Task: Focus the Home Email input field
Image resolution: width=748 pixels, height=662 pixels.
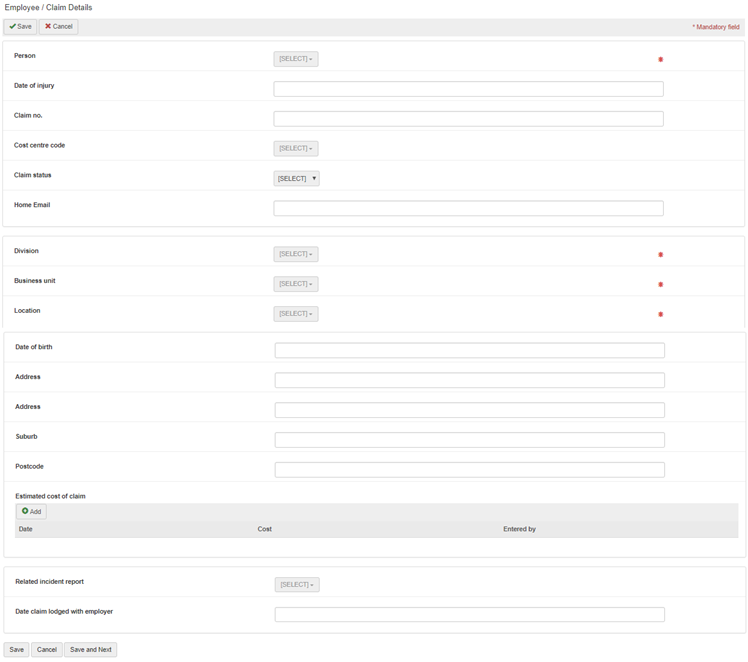Action: point(468,208)
